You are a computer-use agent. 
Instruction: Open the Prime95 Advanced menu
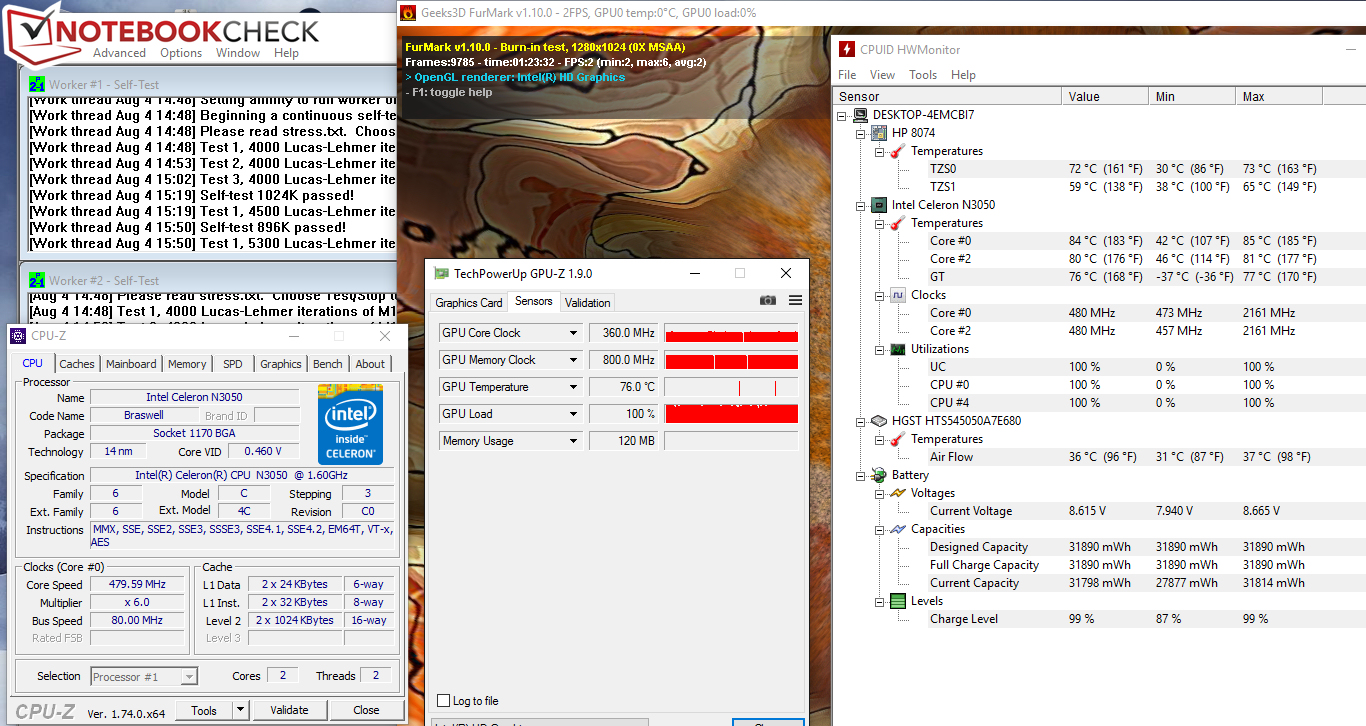(x=119, y=53)
